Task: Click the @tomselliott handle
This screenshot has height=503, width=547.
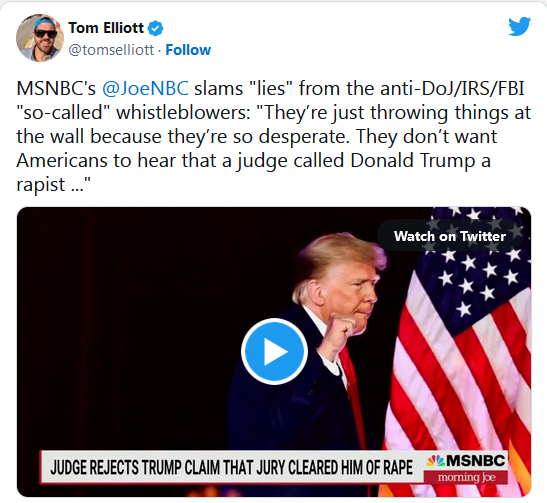Action: (111, 50)
